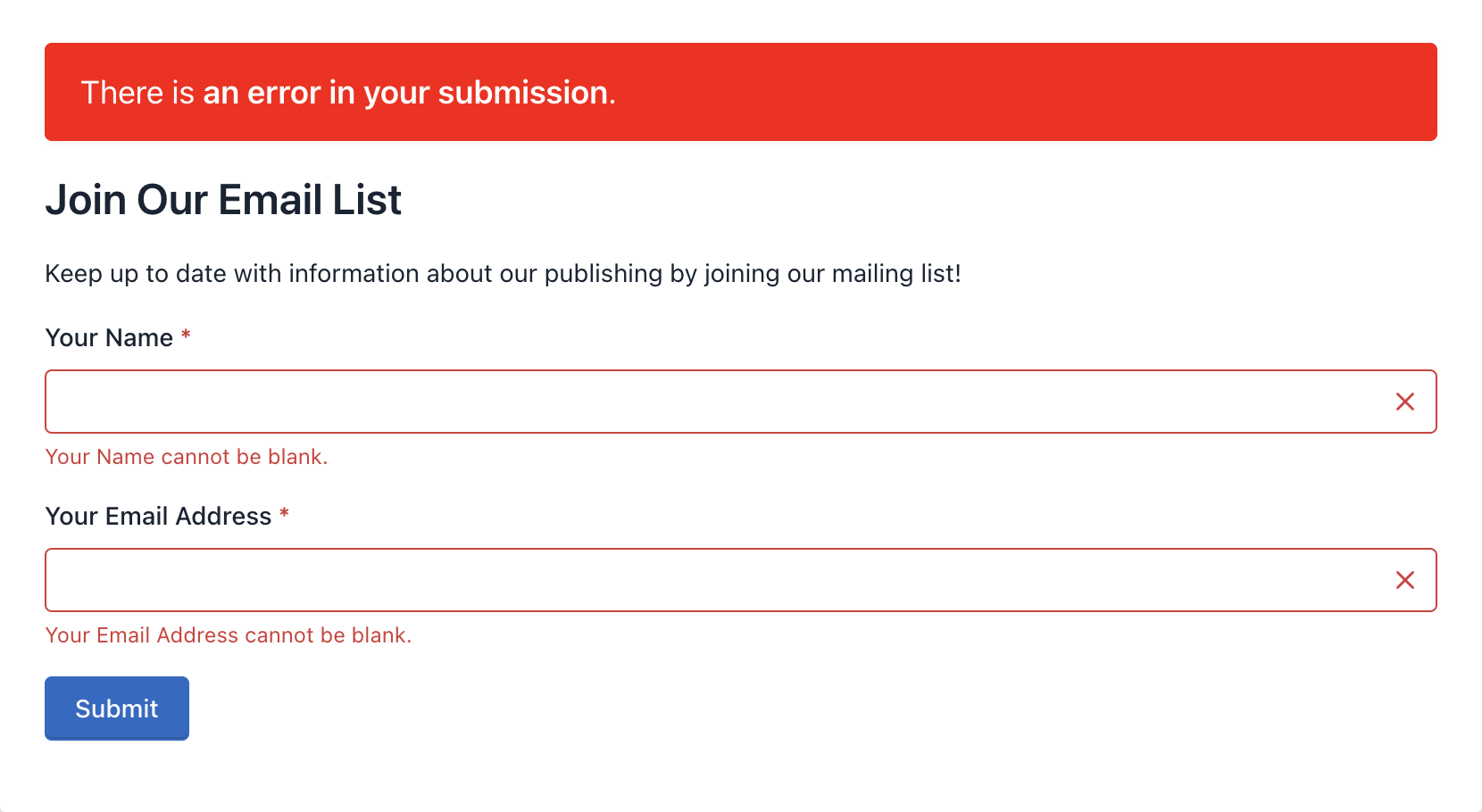Select the 'Your Name cannot be blank' message
Screen dimensions: 1482x812
(x=186, y=456)
